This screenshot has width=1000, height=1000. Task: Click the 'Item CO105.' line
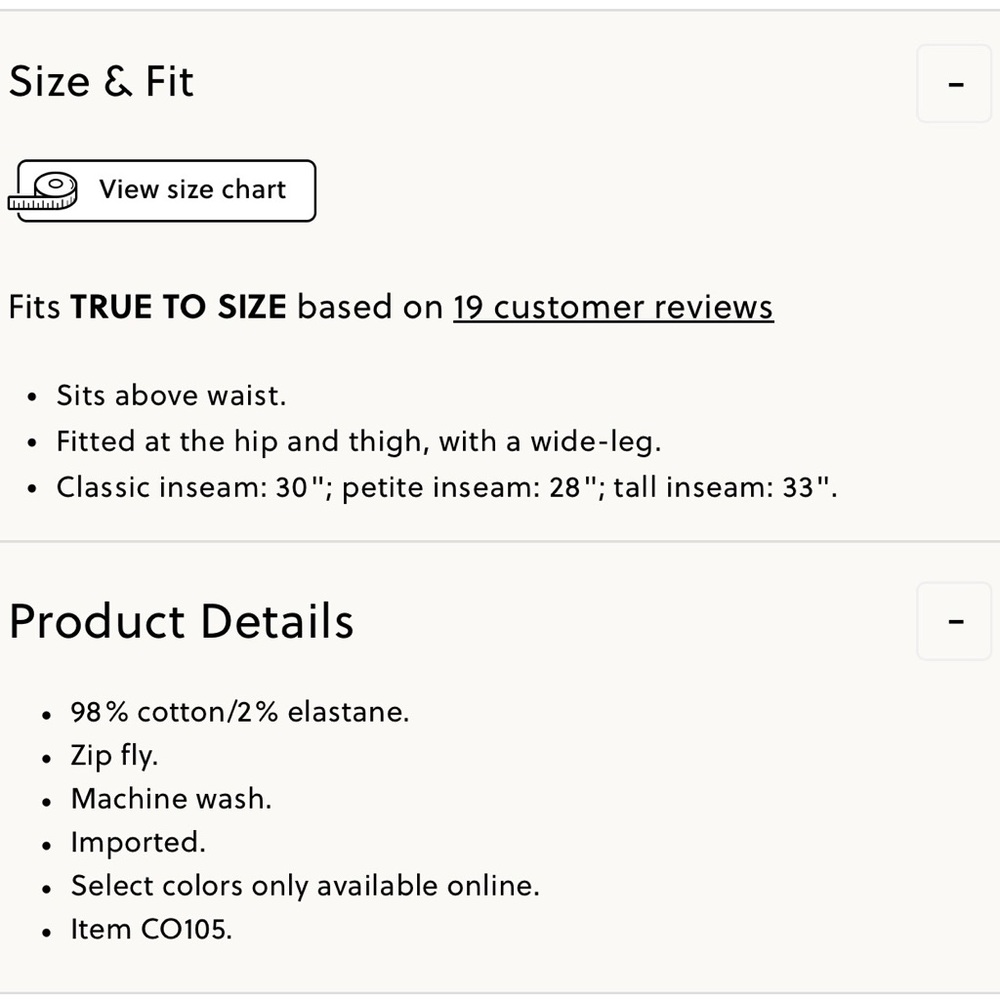click(x=151, y=929)
